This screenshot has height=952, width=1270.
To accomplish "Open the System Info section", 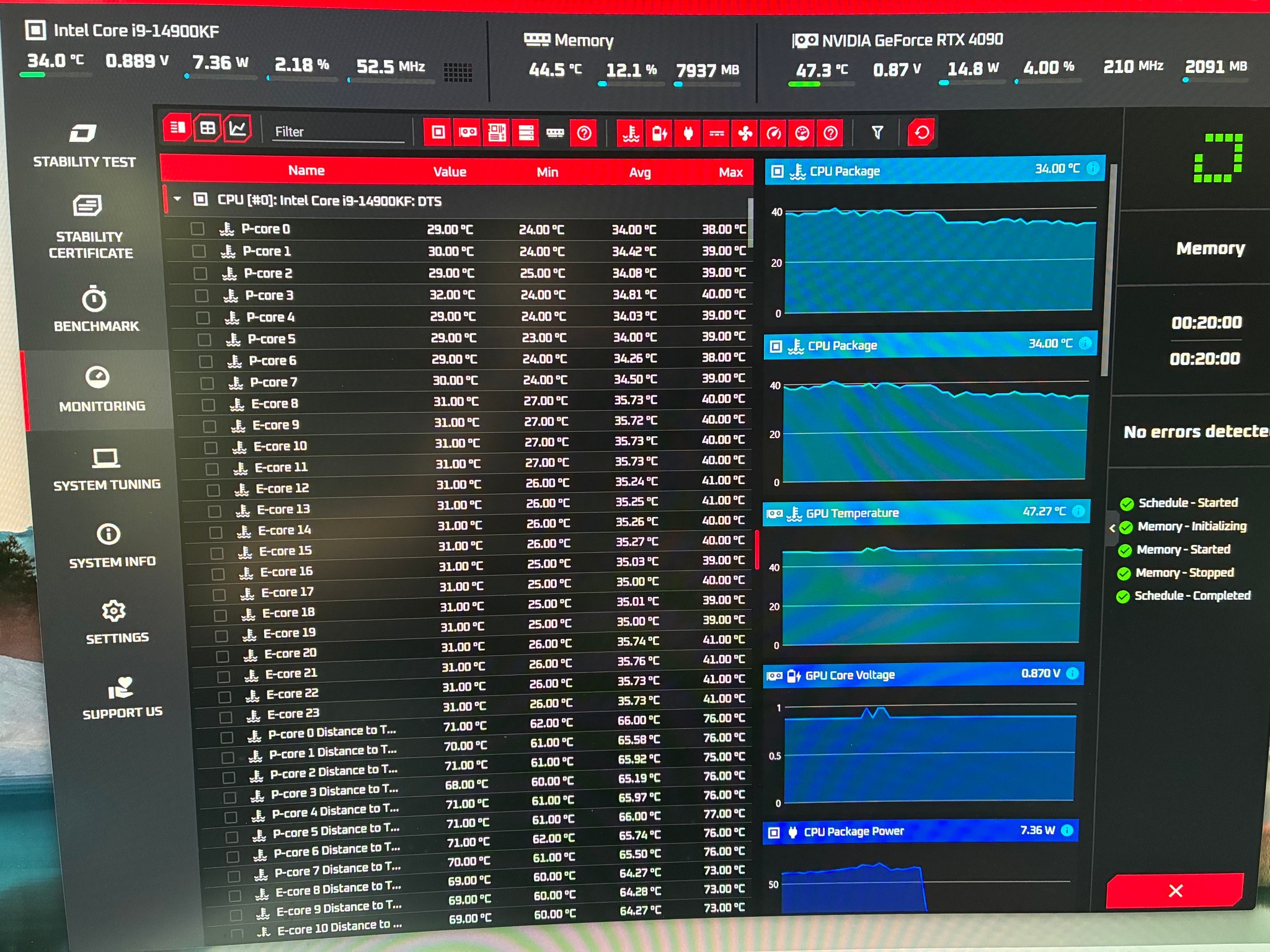I will (x=112, y=545).
